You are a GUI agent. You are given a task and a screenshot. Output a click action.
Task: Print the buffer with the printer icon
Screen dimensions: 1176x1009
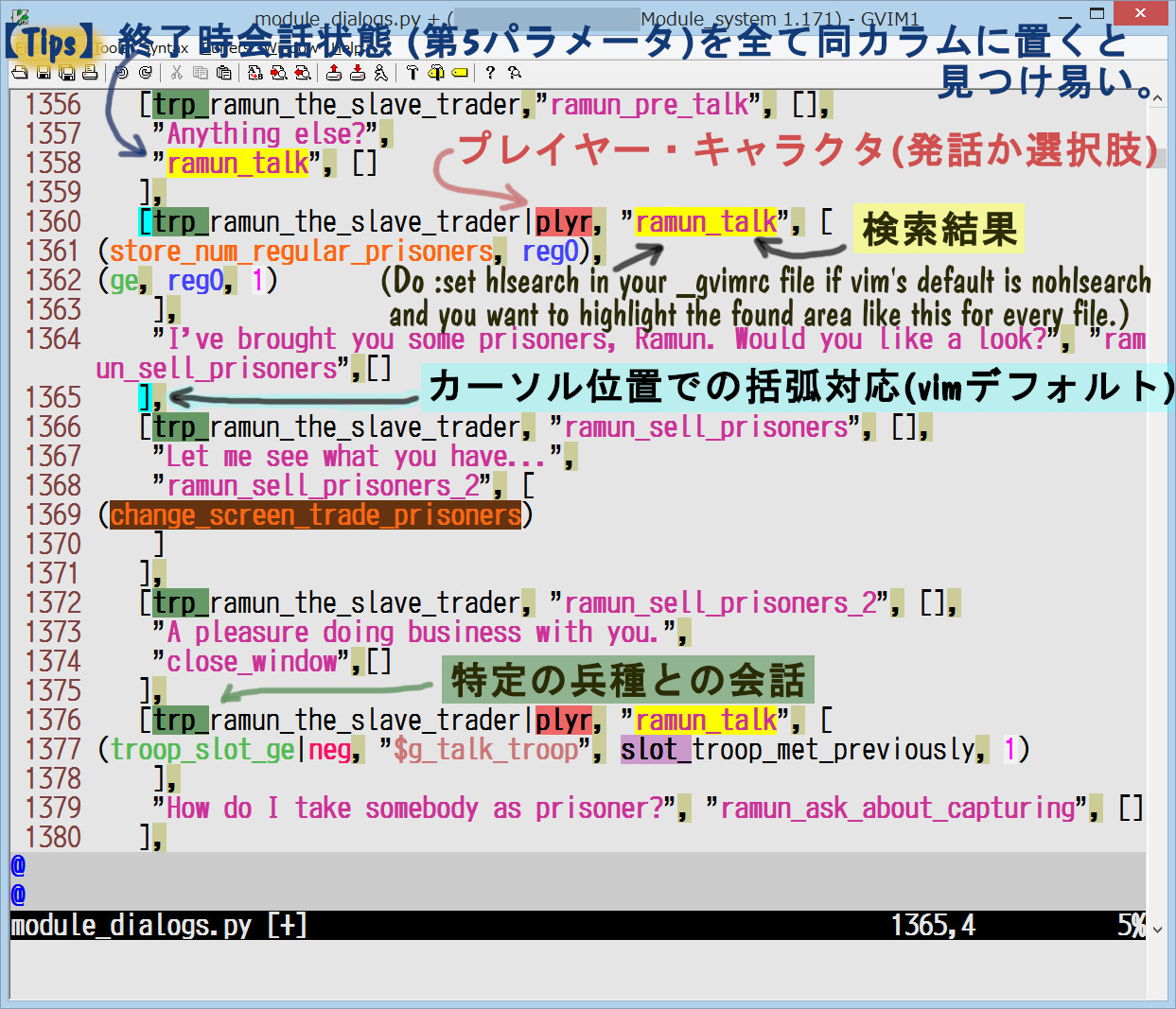[90, 73]
